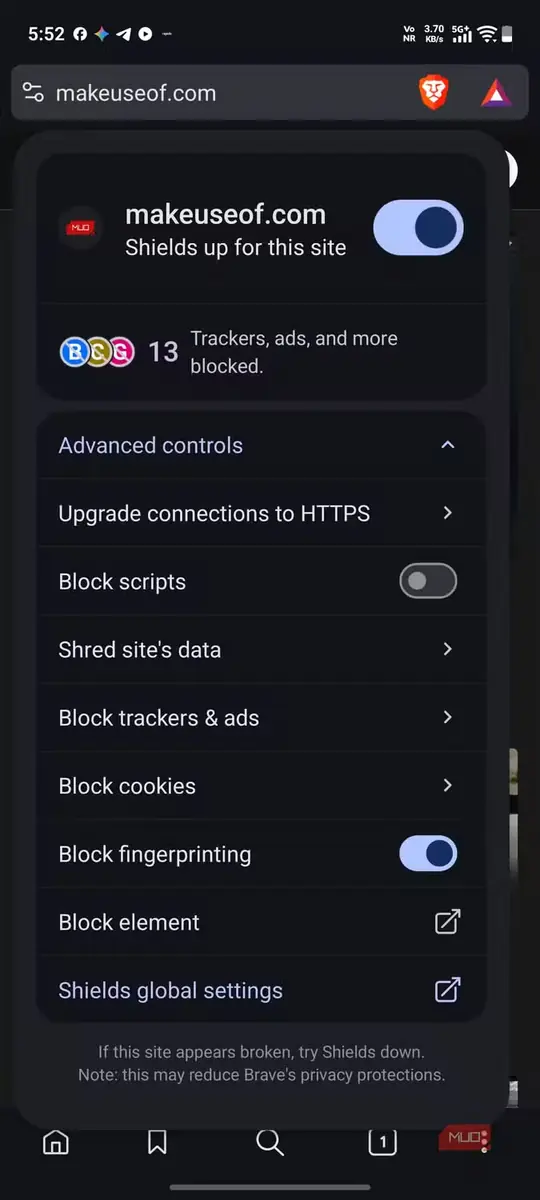Tap the search magnifier in the bottom bar

pyautogui.click(x=270, y=1142)
